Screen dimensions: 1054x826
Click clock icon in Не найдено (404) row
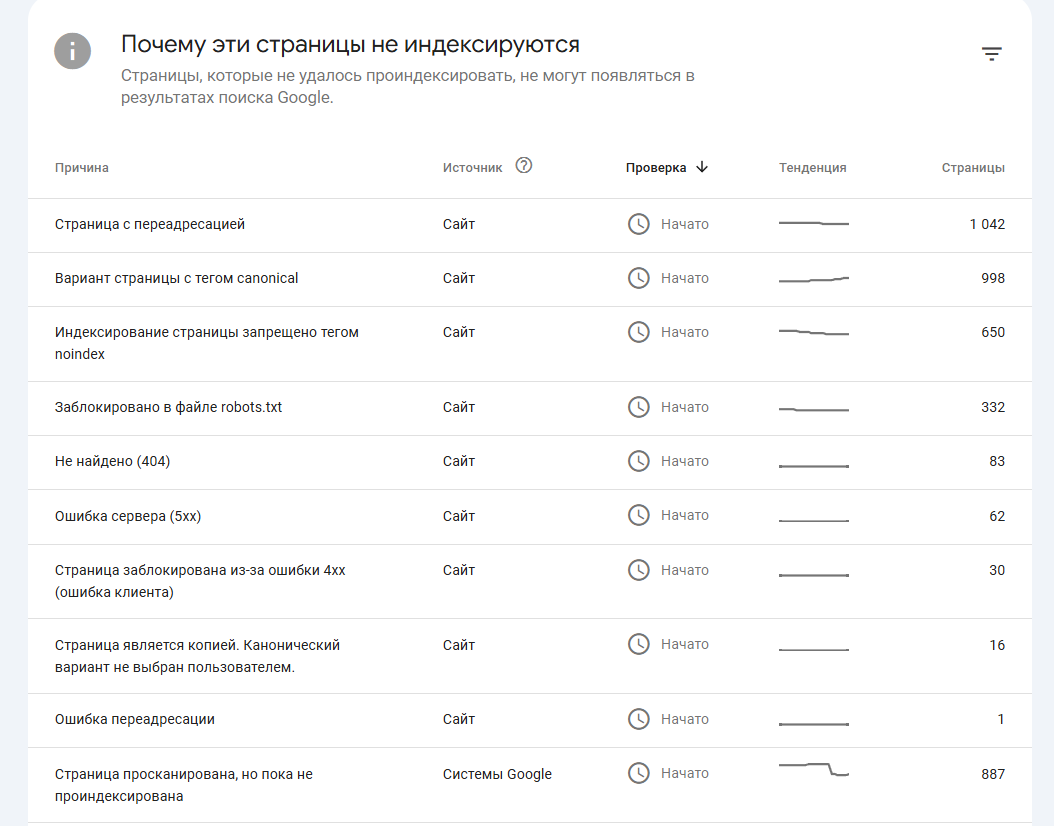(x=638, y=461)
